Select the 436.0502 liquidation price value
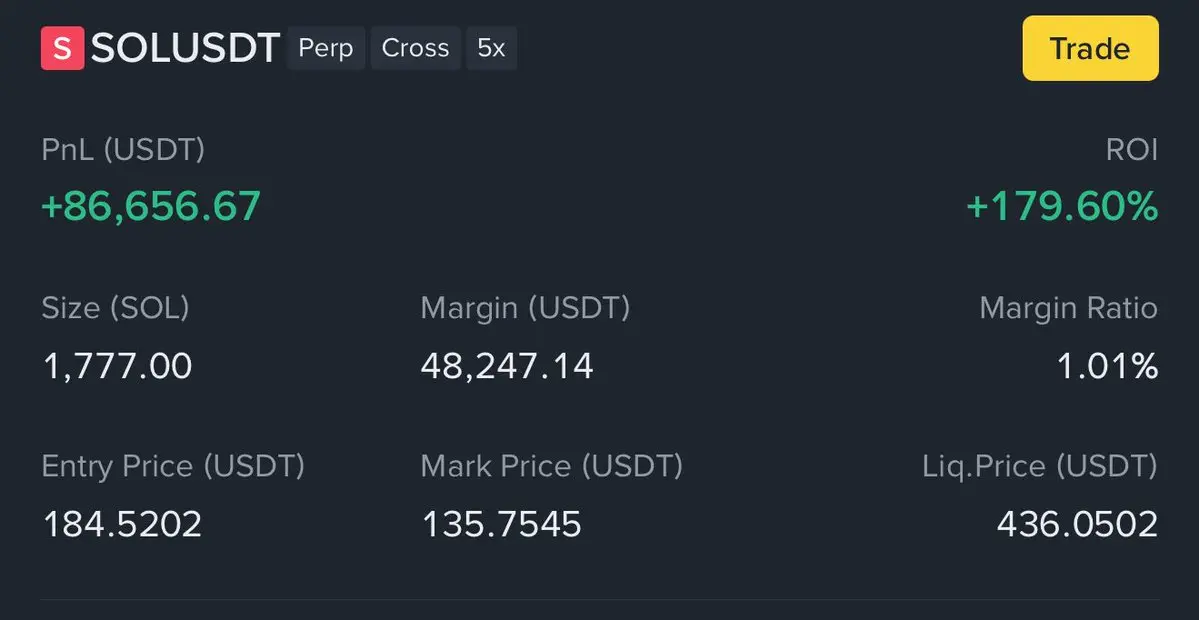Screen dimensions: 1199x620 tap(1077, 524)
